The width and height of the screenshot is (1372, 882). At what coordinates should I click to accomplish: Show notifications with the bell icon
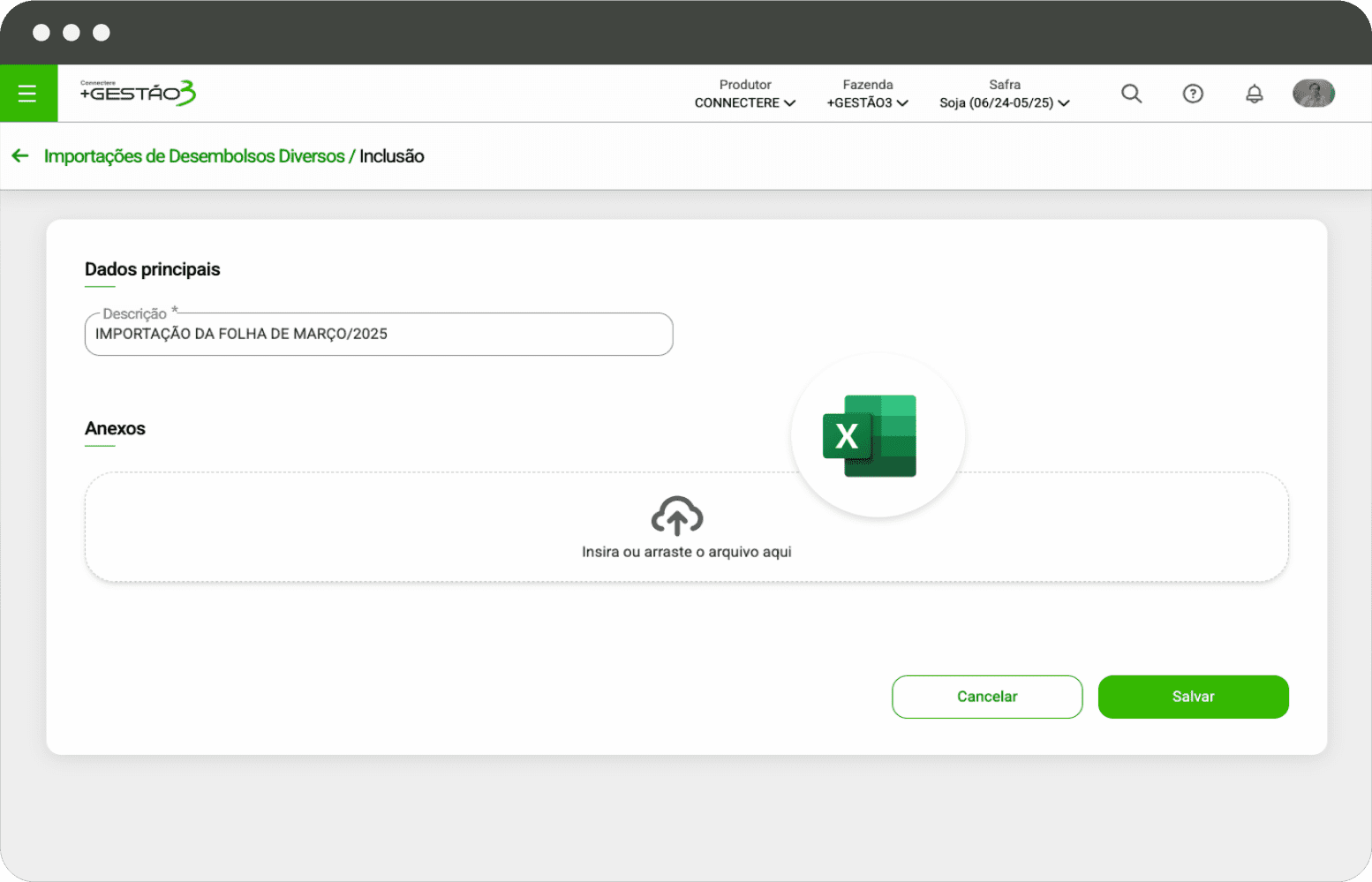[x=1254, y=94]
